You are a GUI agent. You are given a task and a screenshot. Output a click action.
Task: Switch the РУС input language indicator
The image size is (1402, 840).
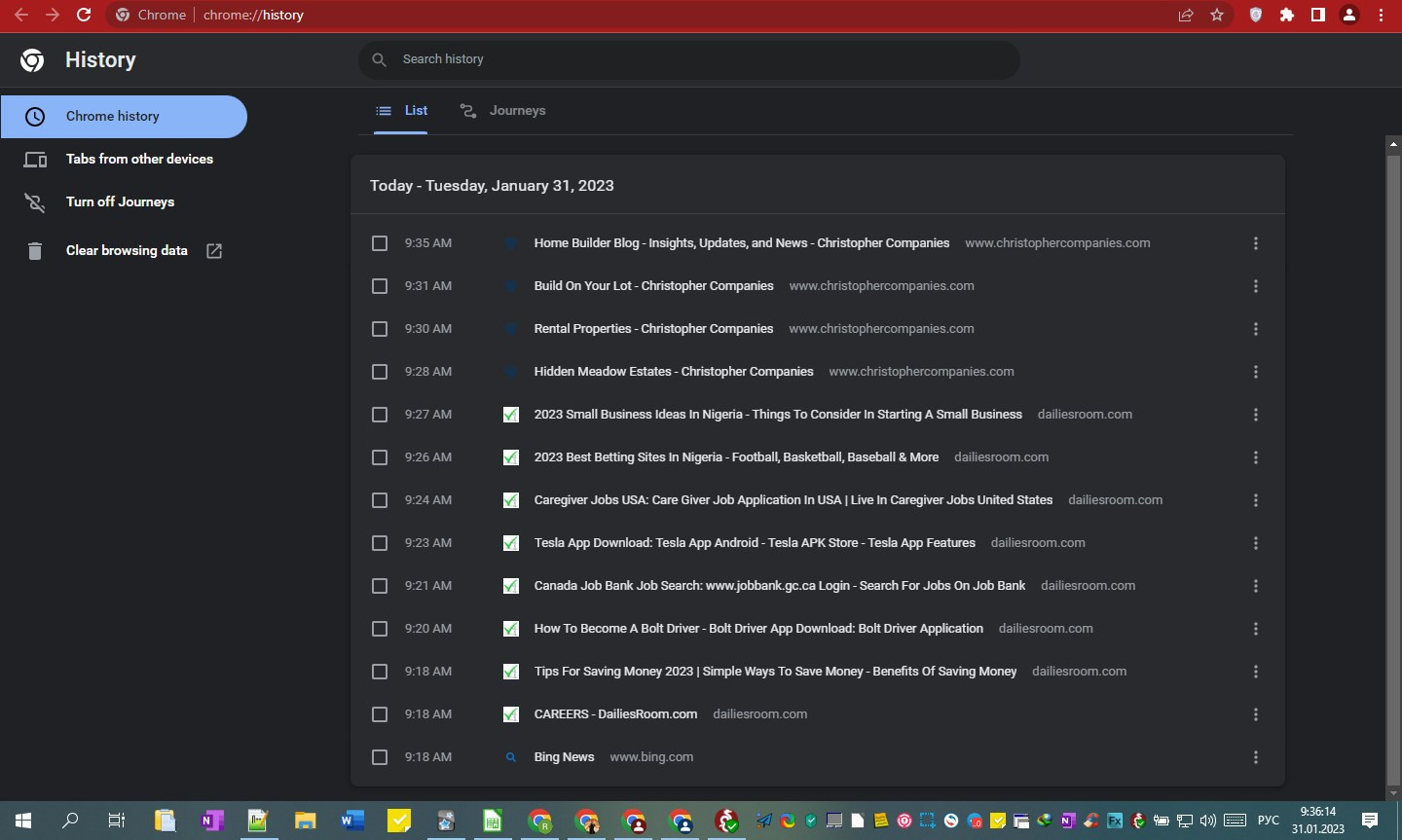[1269, 821]
